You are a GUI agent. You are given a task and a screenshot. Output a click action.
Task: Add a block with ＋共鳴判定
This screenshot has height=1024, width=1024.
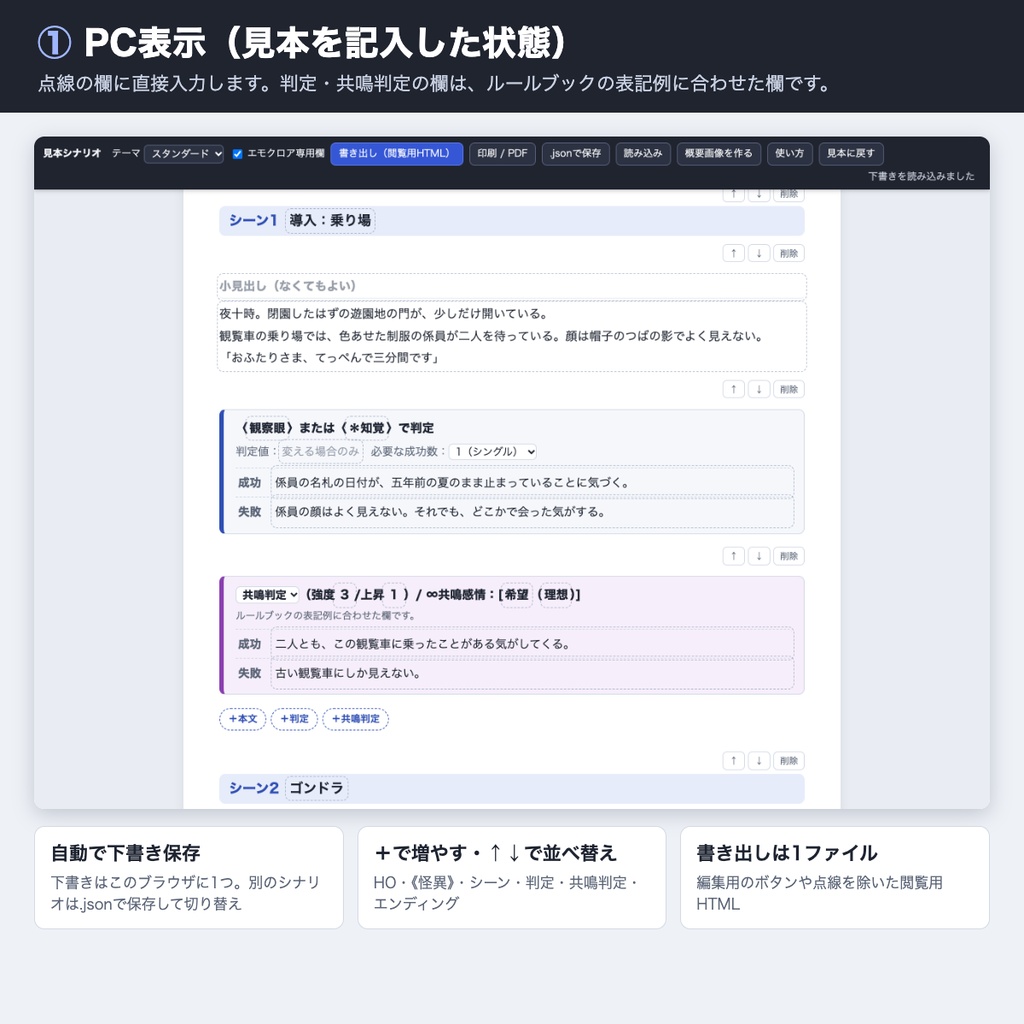(x=356, y=719)
